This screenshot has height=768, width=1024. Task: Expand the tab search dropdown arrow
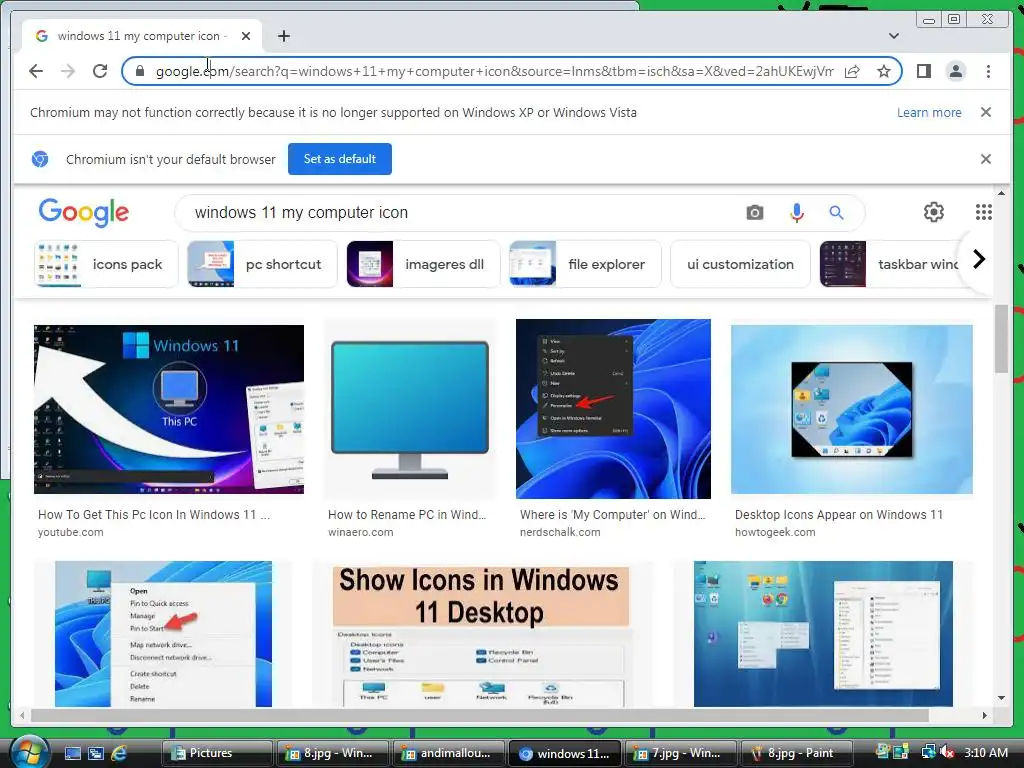click(894, 36)
